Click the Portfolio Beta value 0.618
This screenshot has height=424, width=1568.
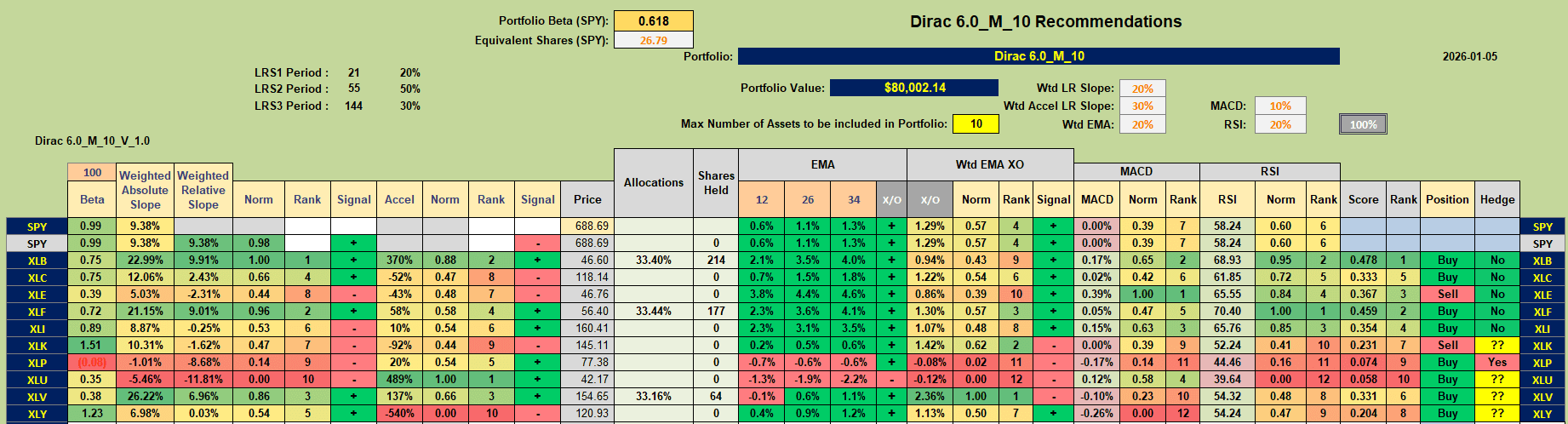[654, 21]
